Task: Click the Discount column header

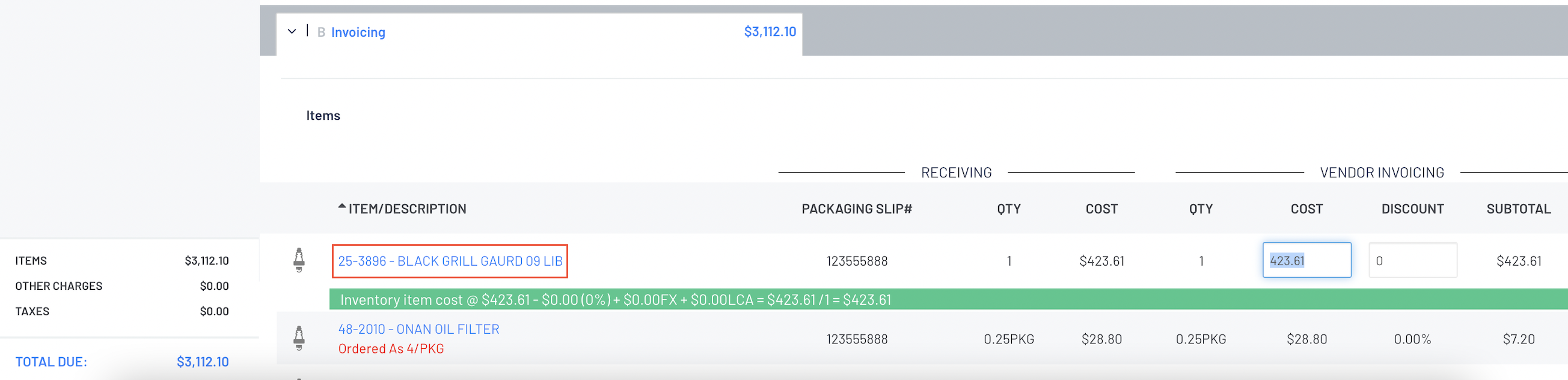Action: click(x=1412, y=209)
